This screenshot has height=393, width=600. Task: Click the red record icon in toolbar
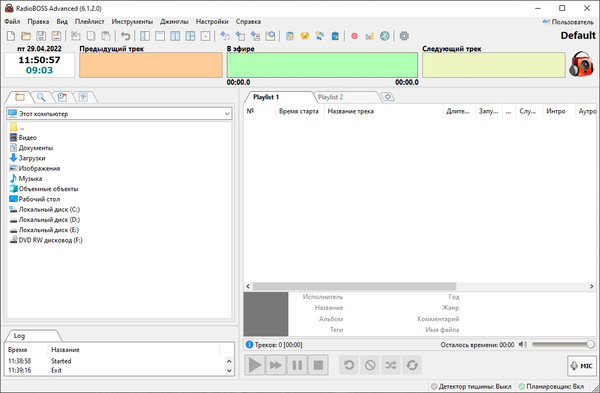[x=354, y=36]
